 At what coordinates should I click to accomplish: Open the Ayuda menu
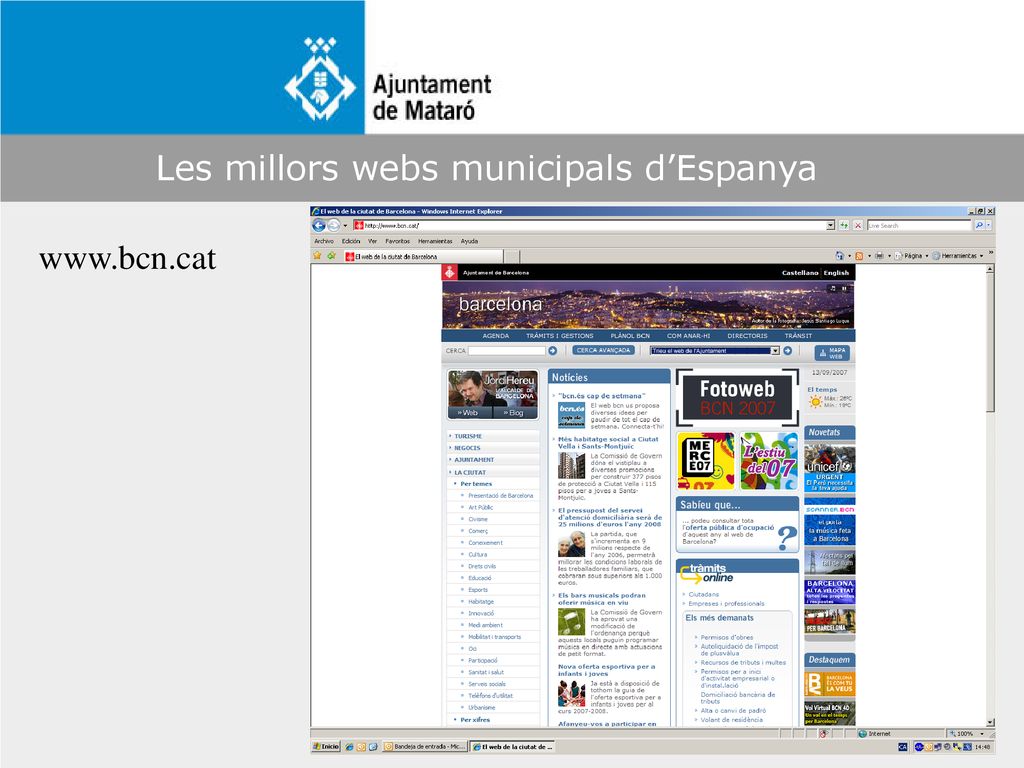pos(469,241)
